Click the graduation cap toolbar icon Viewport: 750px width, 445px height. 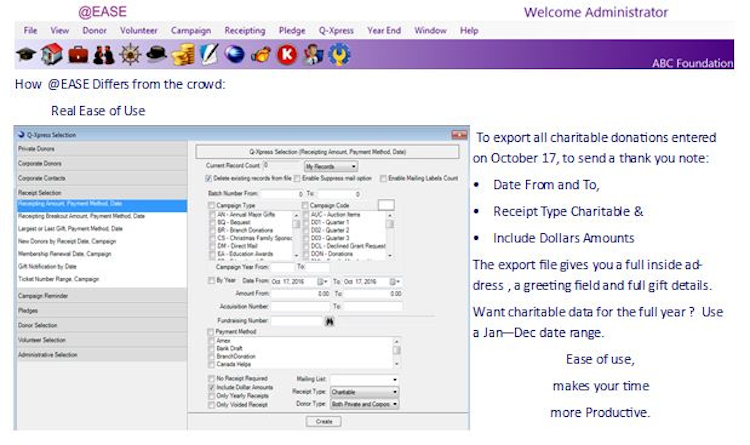(26, 55)
